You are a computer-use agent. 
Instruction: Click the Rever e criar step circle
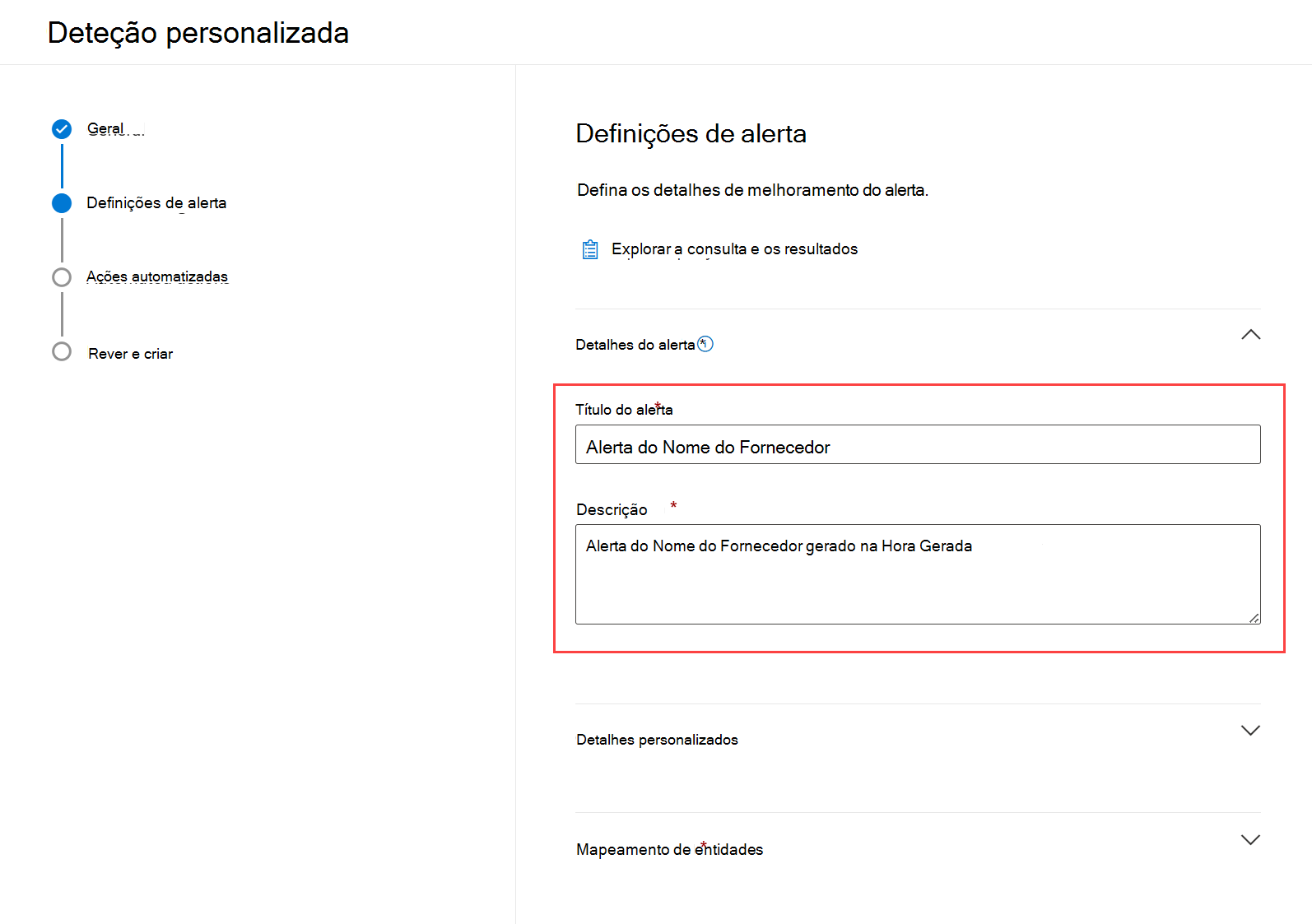[x=62, y=352]
